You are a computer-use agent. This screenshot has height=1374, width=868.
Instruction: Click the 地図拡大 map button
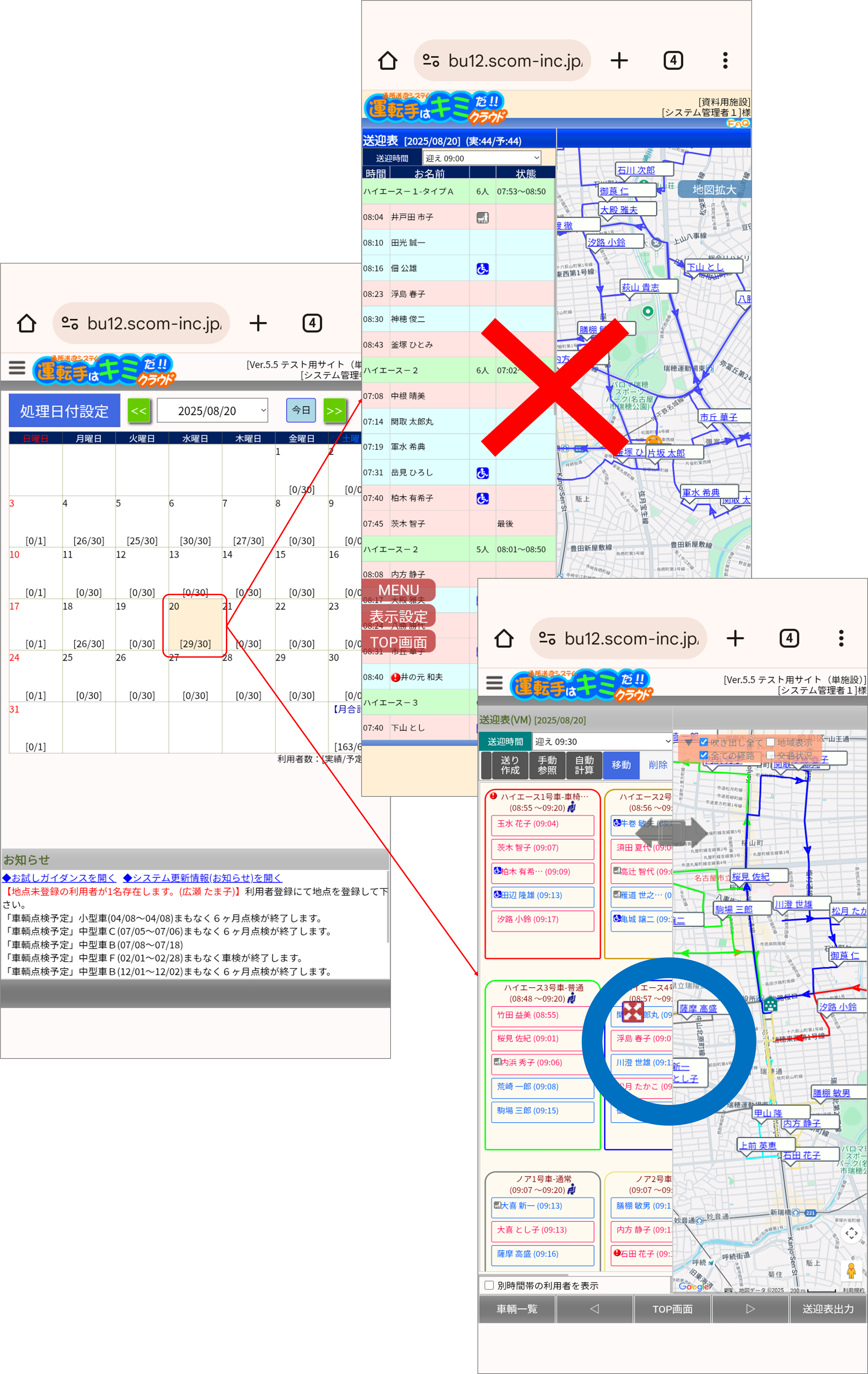click(x=714, y=190)
